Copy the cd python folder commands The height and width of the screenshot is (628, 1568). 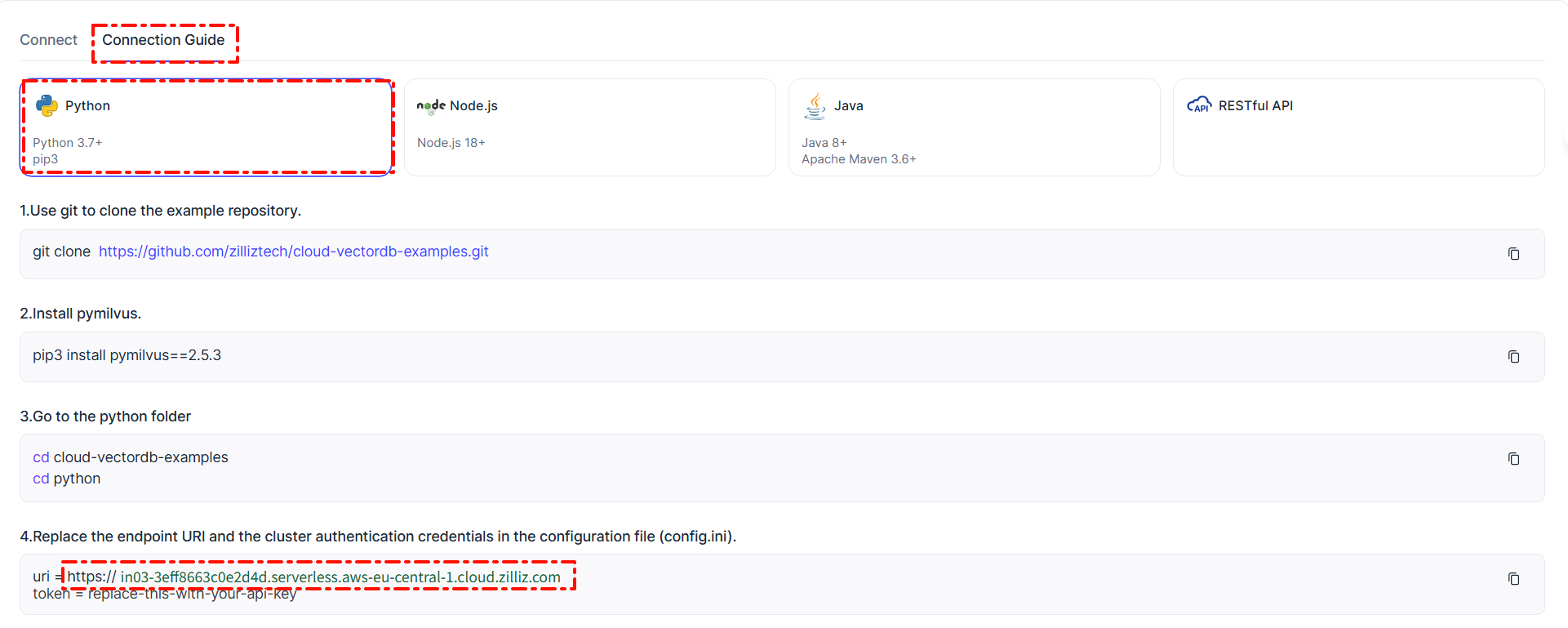point(1513,459)
